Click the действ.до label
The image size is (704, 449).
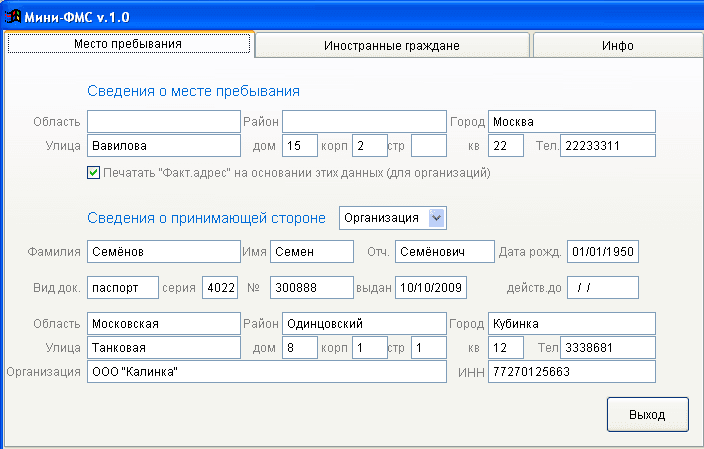[534, 288]
